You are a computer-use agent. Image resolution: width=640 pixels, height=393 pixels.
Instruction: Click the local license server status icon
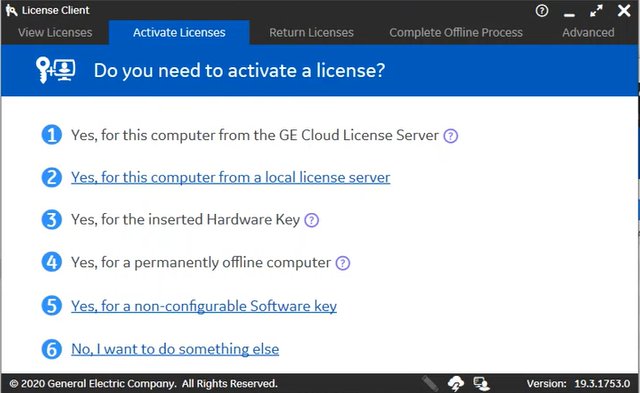tap(482, 384)
